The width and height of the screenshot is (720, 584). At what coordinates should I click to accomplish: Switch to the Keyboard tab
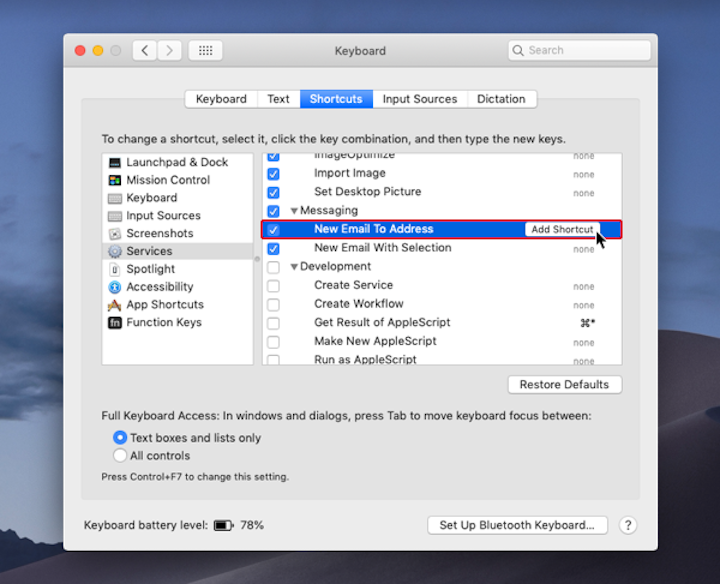(221, 99)
